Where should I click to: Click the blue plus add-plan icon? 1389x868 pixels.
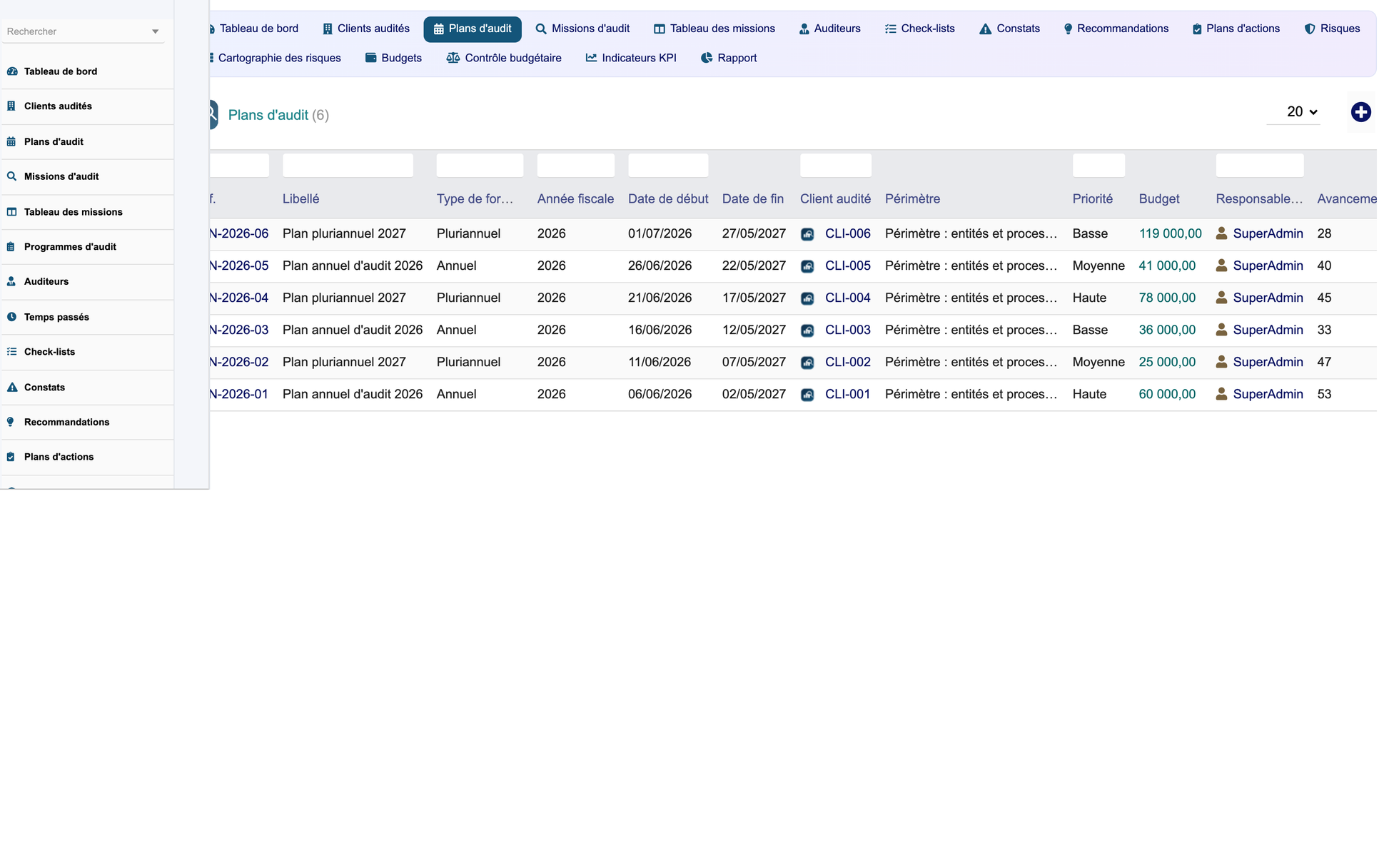click(1360, 112)
